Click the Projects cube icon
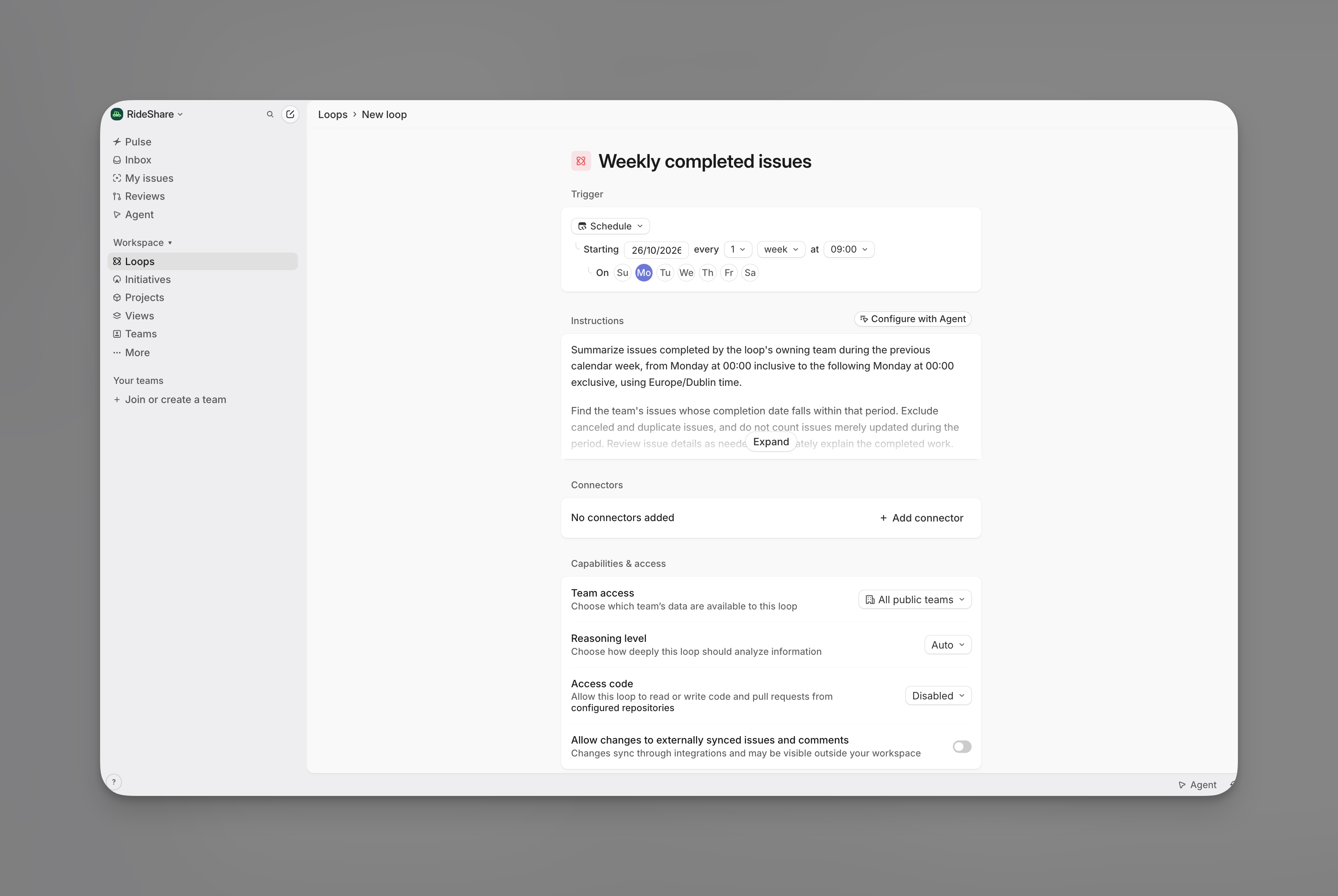Image resolution: width=1338 pixels, height=896 pixels. coord(117,298)
